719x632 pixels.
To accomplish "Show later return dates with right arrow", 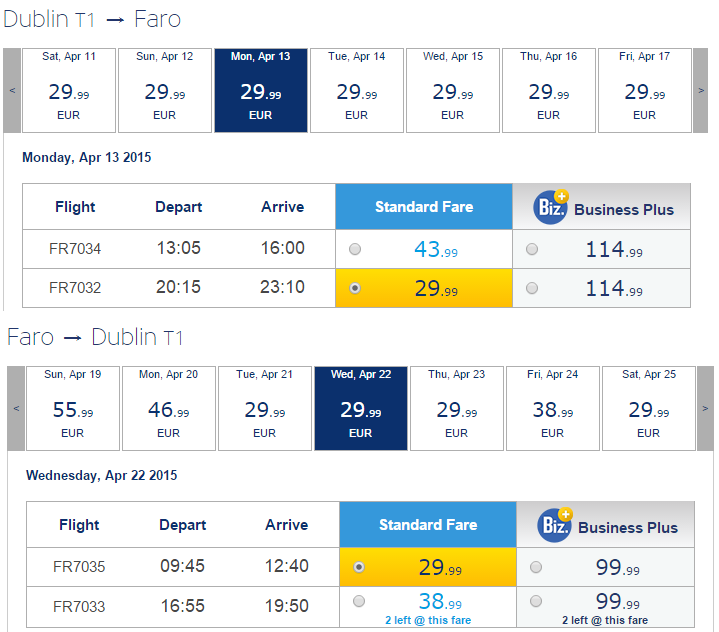I will pos(705,408).
